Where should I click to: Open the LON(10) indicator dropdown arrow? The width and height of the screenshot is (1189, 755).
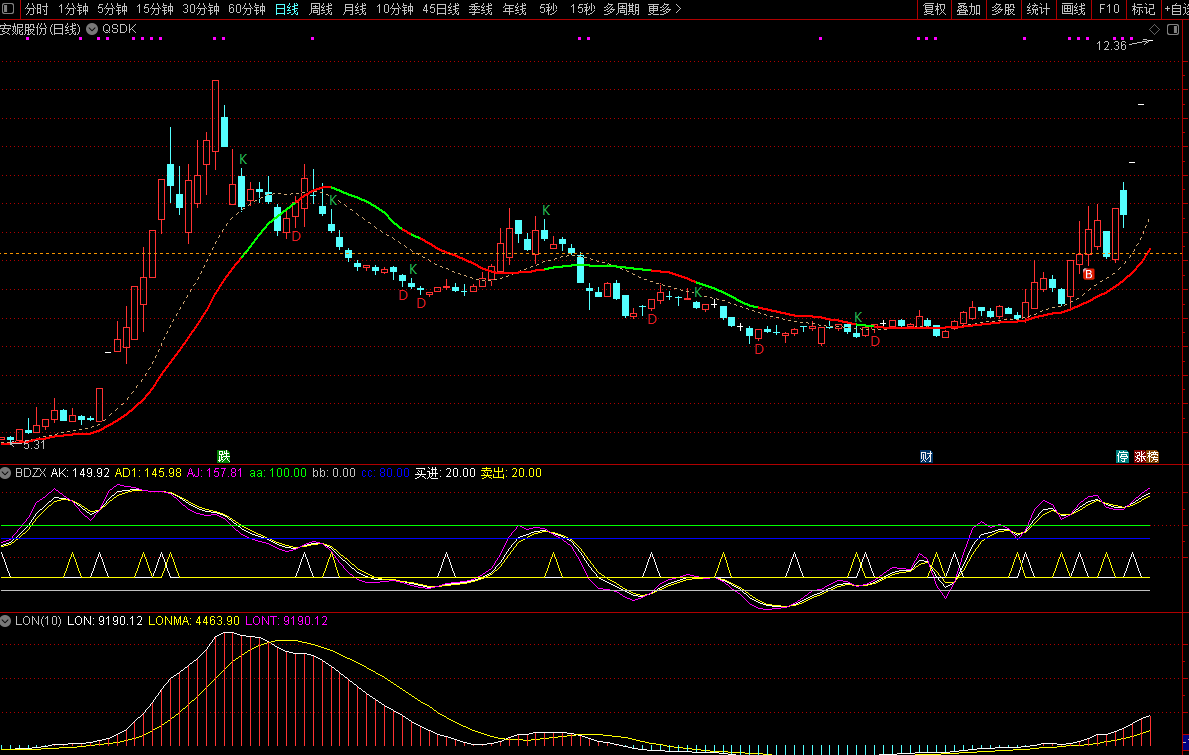7,621
